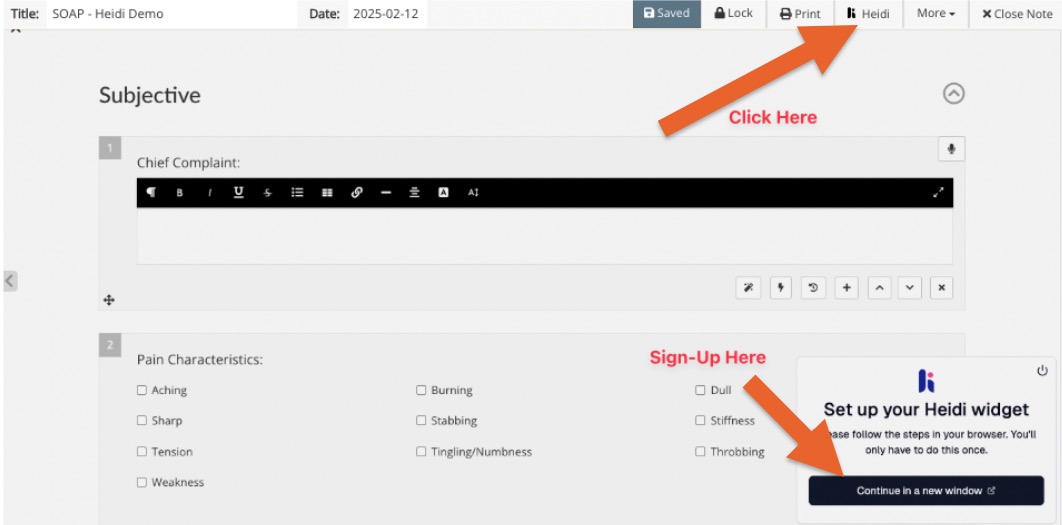Check the Tension checkbox
The image size is (1062, 525).
pos(142,451)
